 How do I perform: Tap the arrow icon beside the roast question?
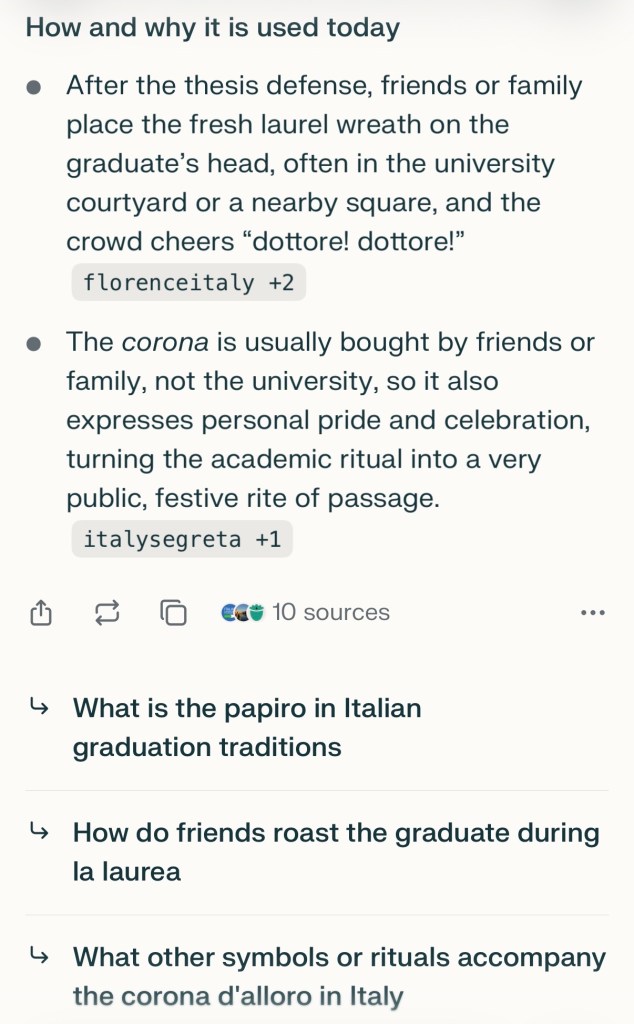tap(39, 832)
